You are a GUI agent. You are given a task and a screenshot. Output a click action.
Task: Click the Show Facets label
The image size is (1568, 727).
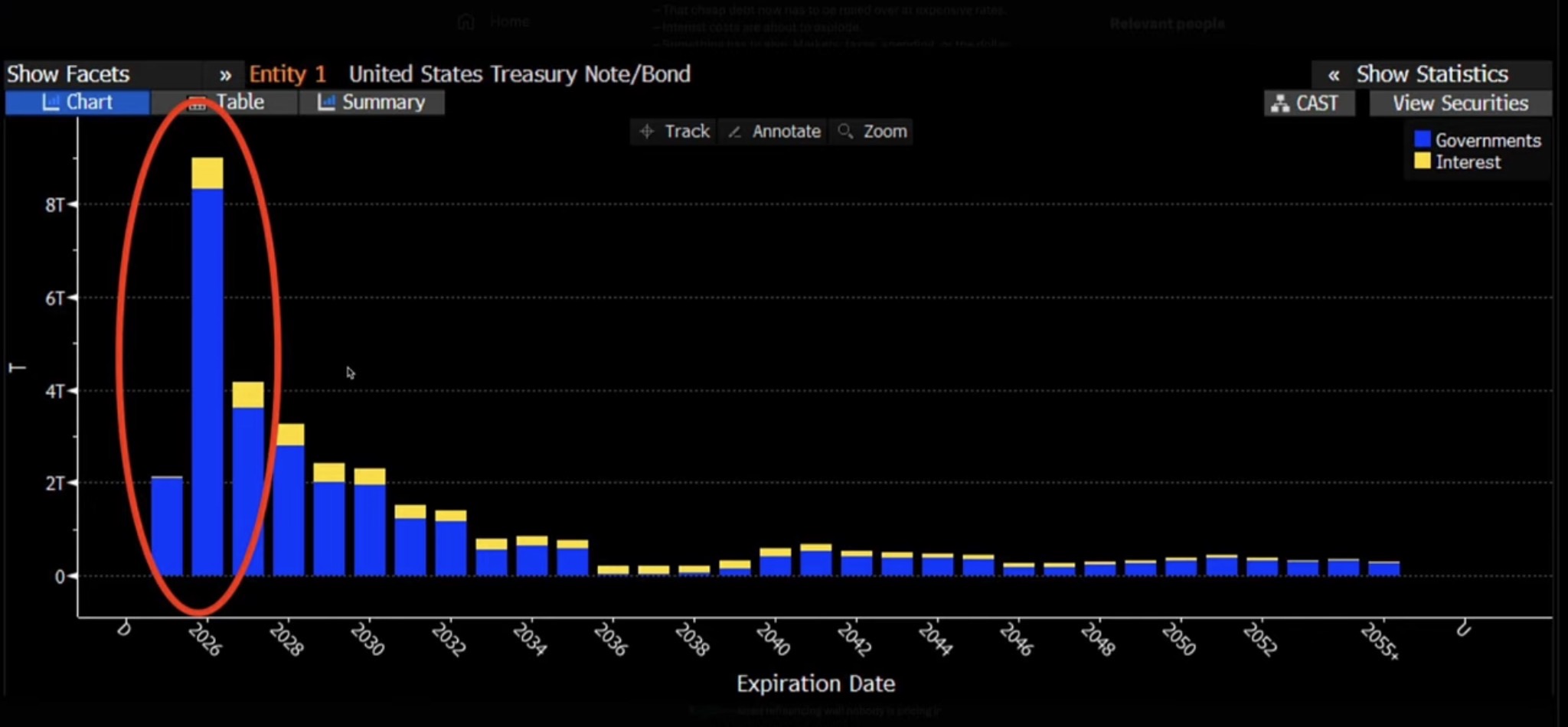[68, 74]
